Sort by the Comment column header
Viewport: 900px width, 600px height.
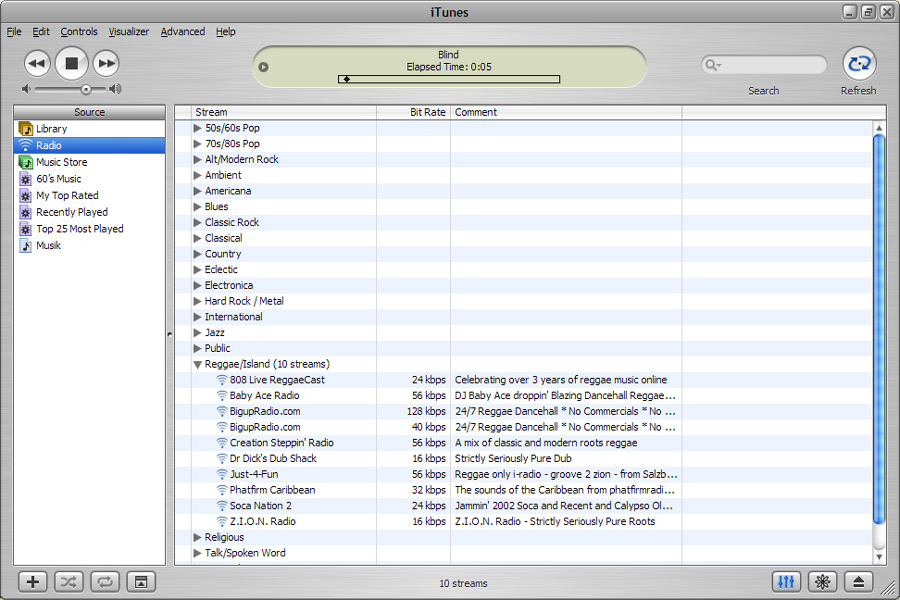coord(567,113)
